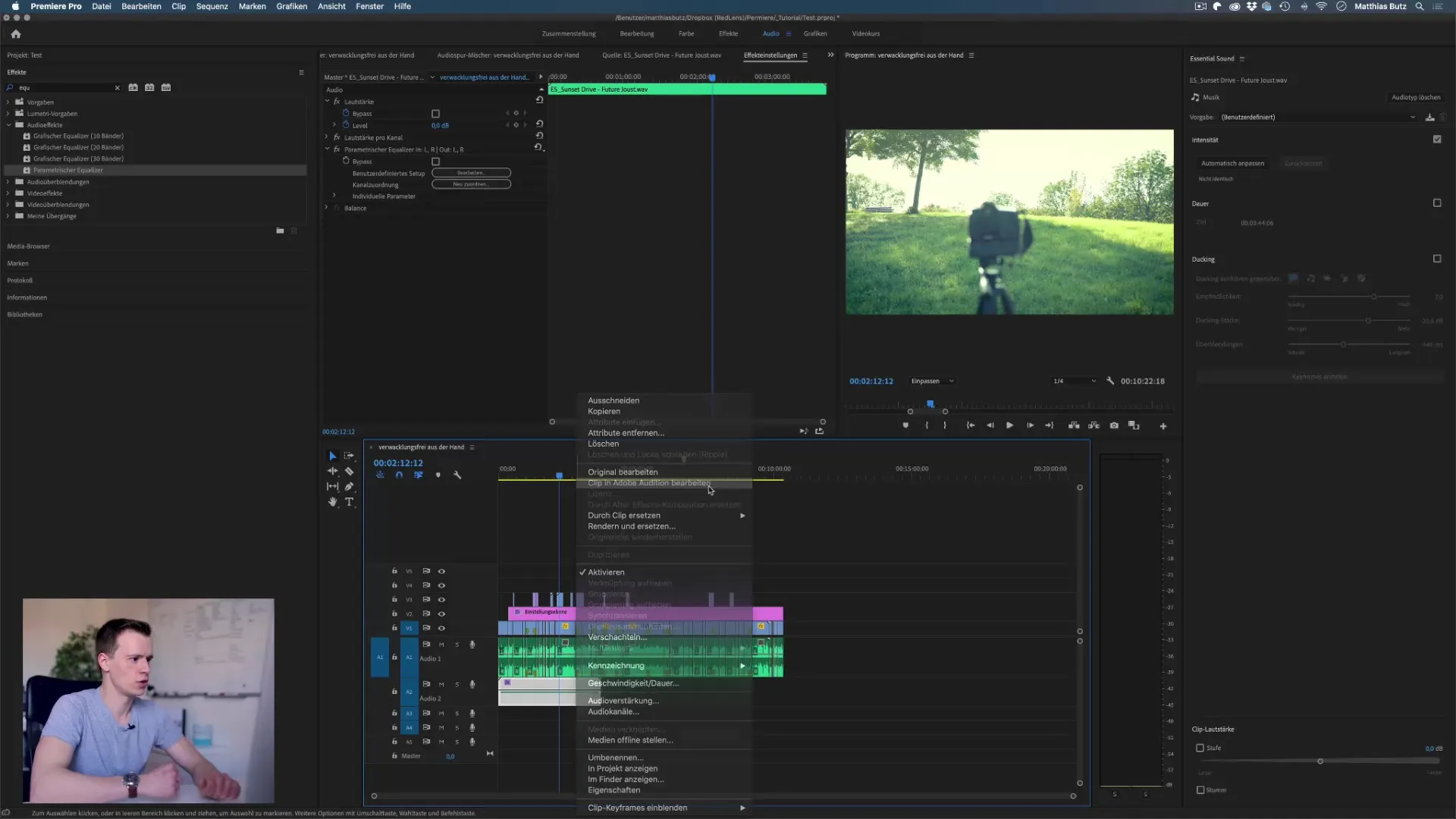Screen dimensions: 1456x819
Task: Collapse the Audioeffekte folder
Action: [x=8, y=125]
